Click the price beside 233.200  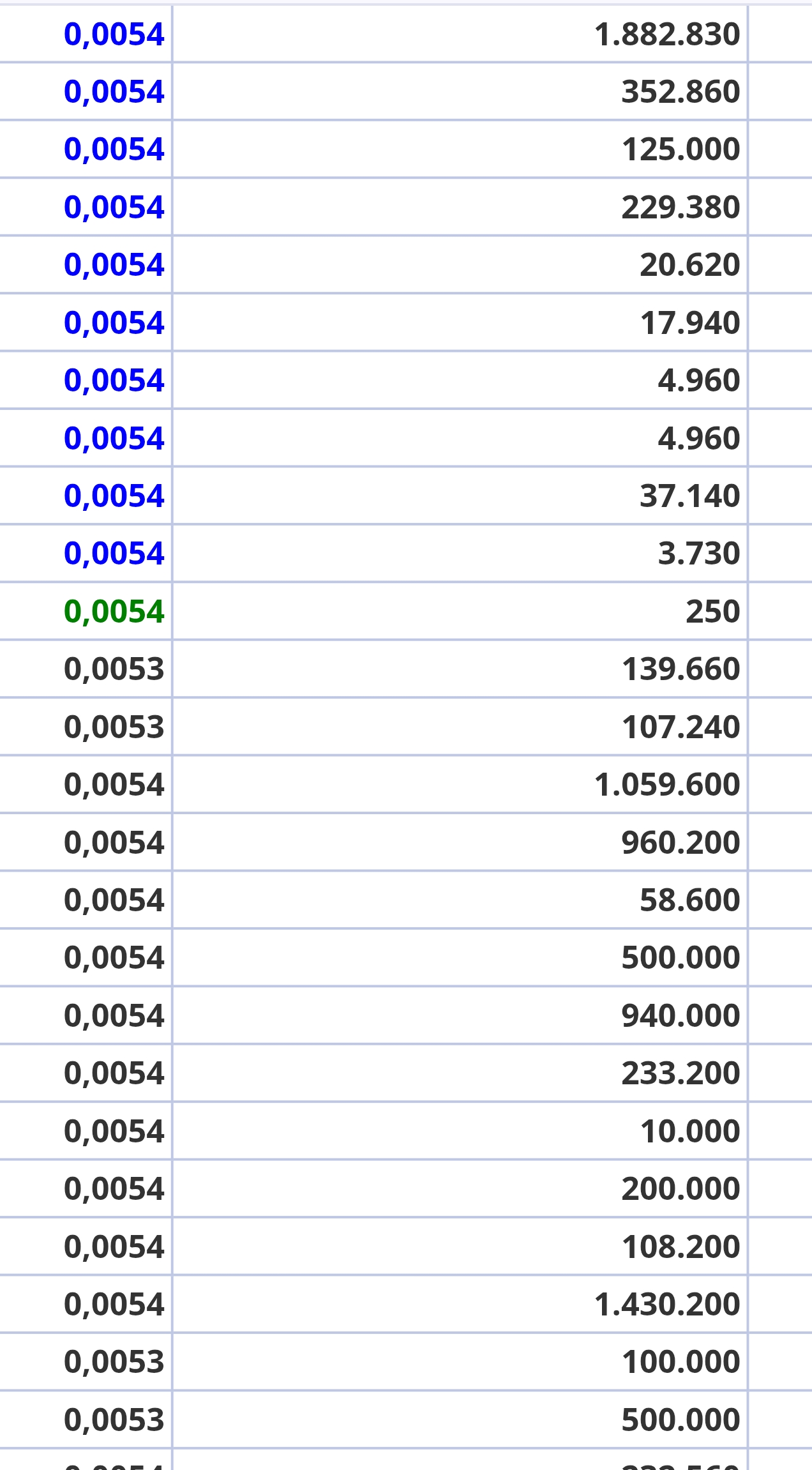tap(114, 1073)
